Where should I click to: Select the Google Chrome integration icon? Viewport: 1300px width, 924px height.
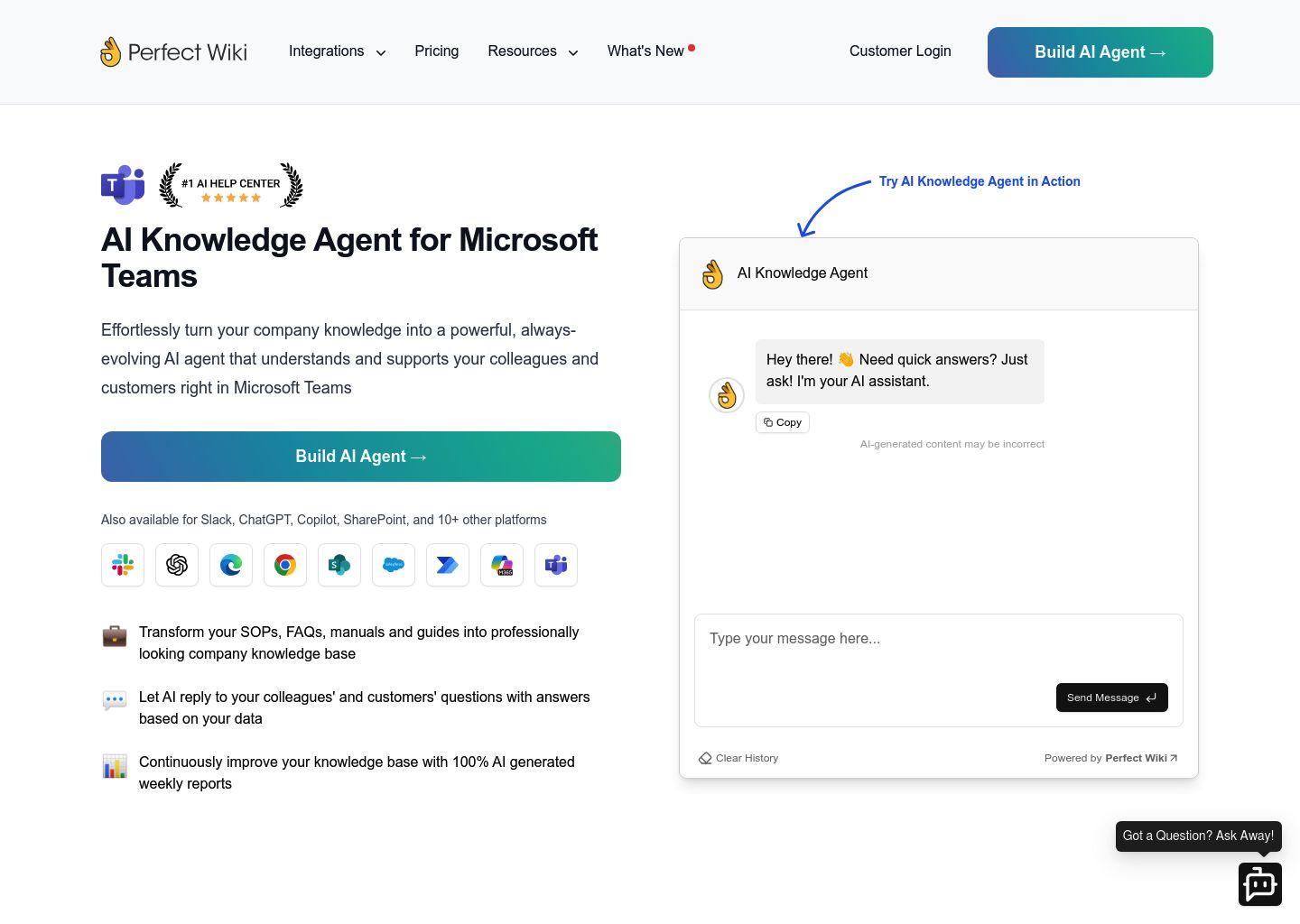[284, 565]
